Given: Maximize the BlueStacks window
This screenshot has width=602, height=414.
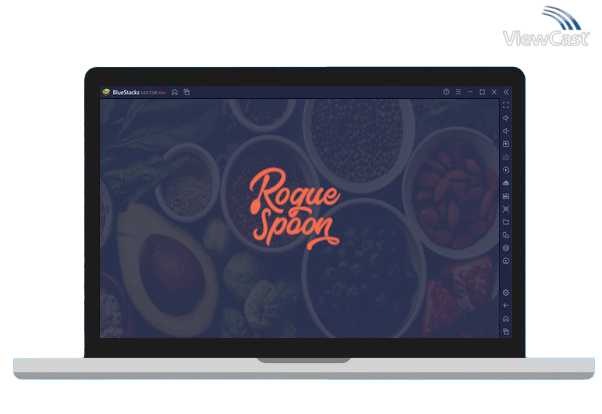Looking at the screenshot, I should (x=482, y=92).
